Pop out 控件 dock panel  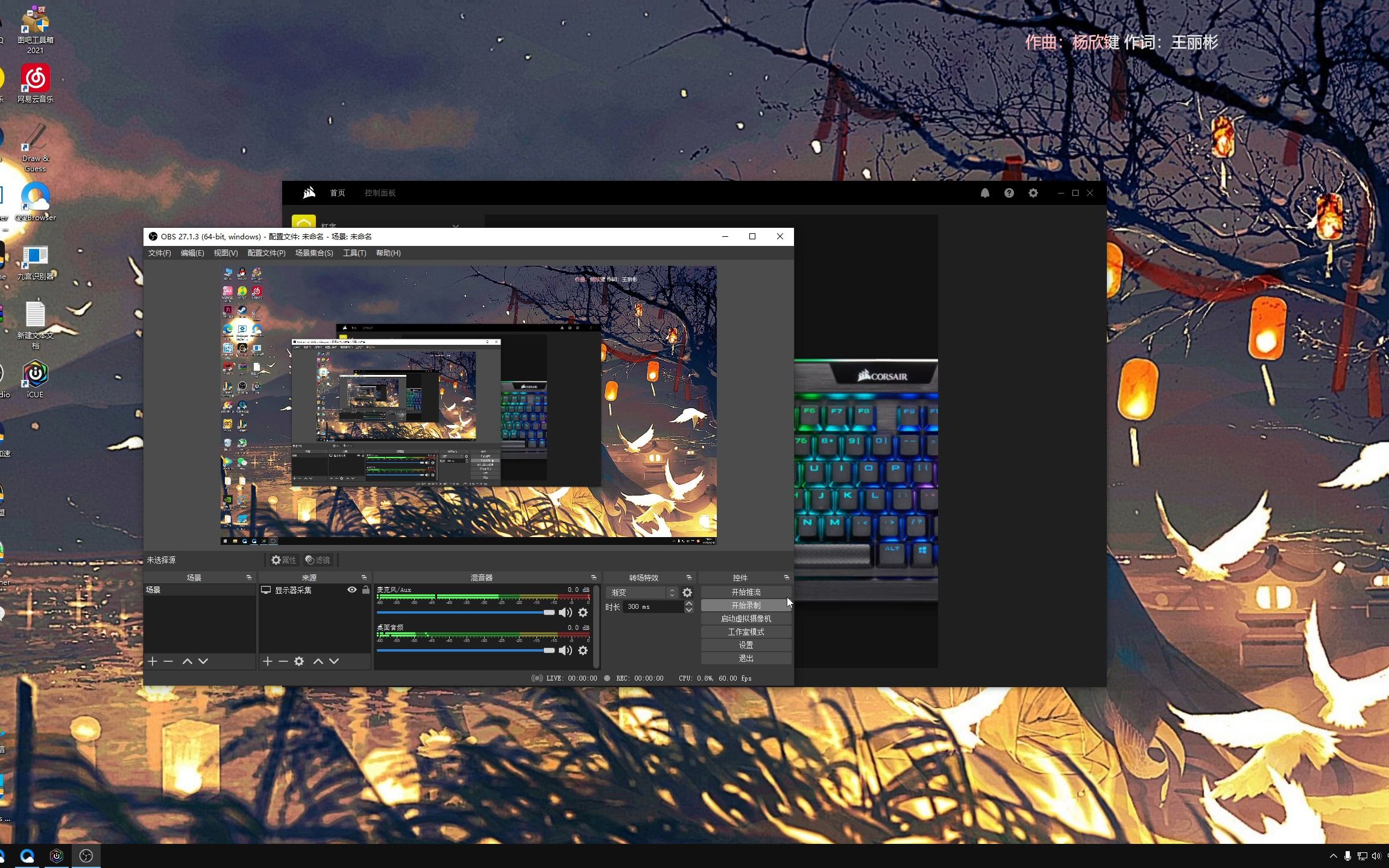786,577
